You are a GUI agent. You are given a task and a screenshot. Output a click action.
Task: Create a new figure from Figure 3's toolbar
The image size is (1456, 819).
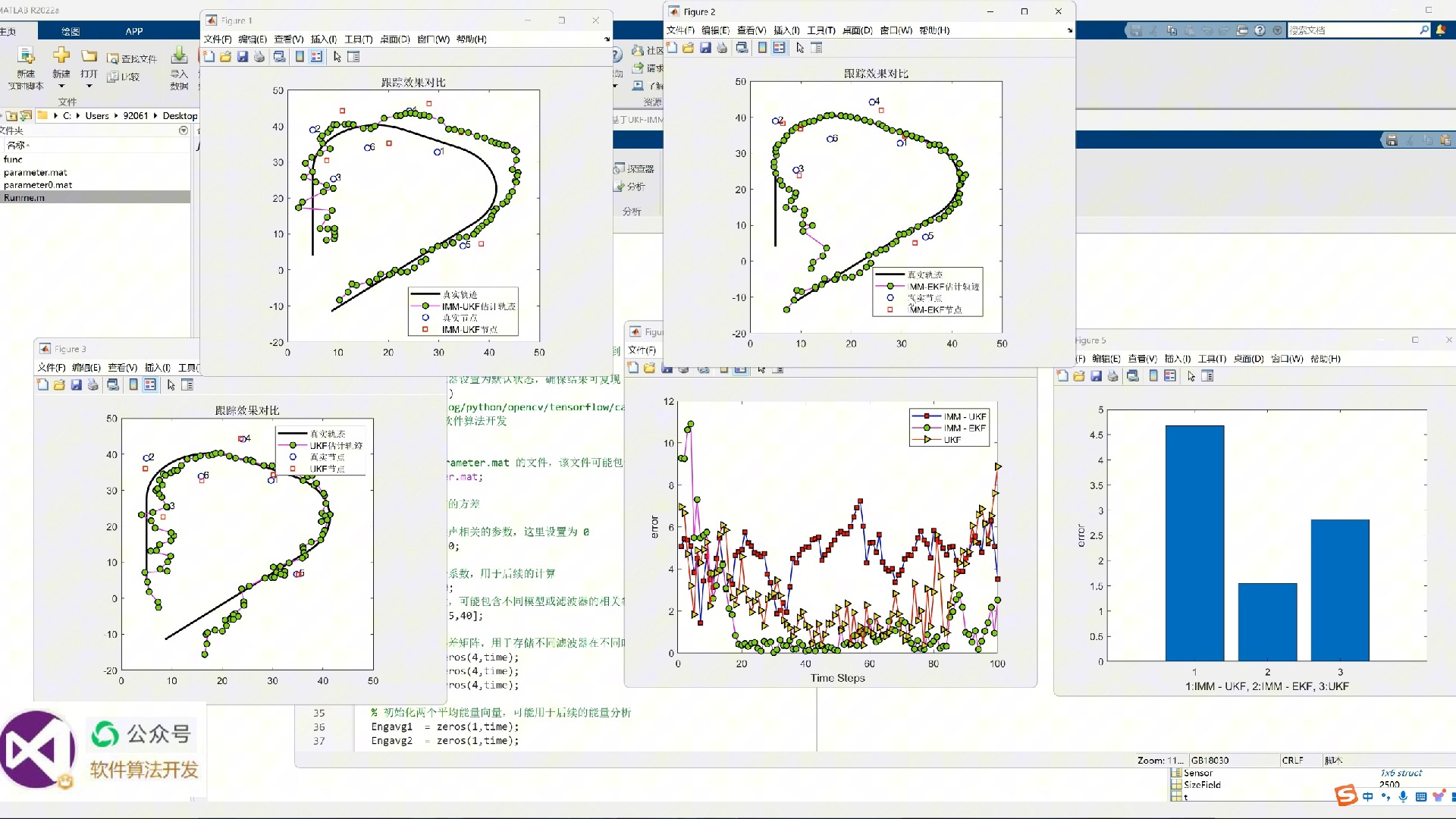[x=42, y=385]
